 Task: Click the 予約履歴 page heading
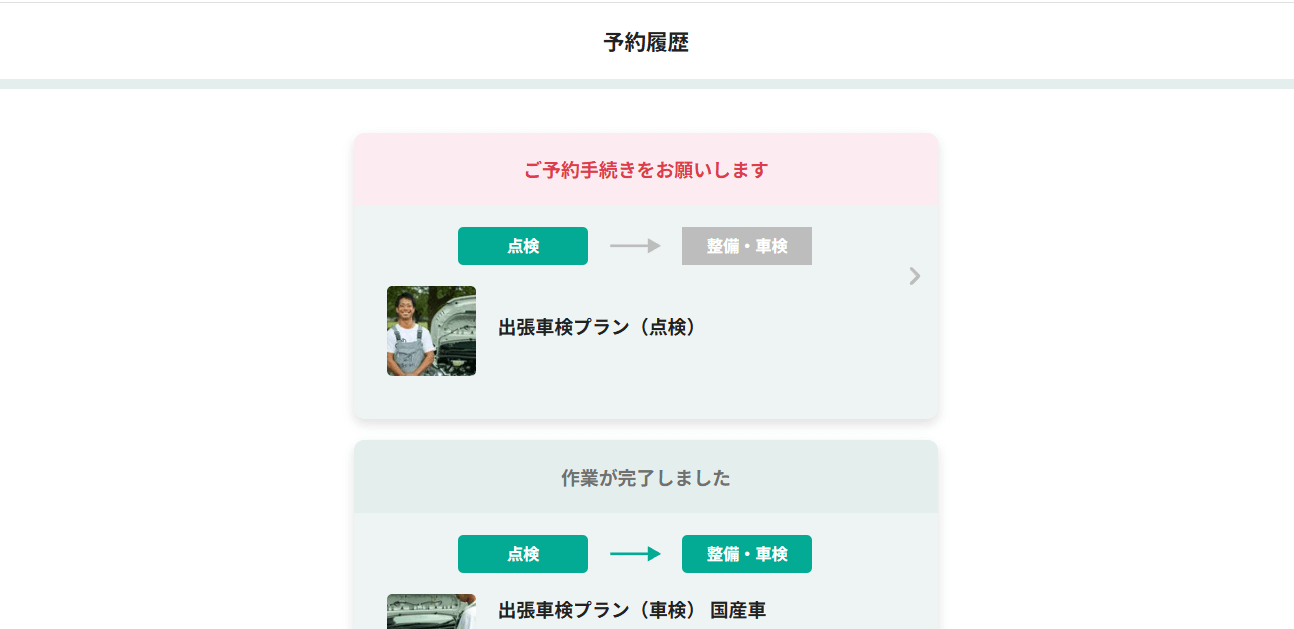click(646, 43)
